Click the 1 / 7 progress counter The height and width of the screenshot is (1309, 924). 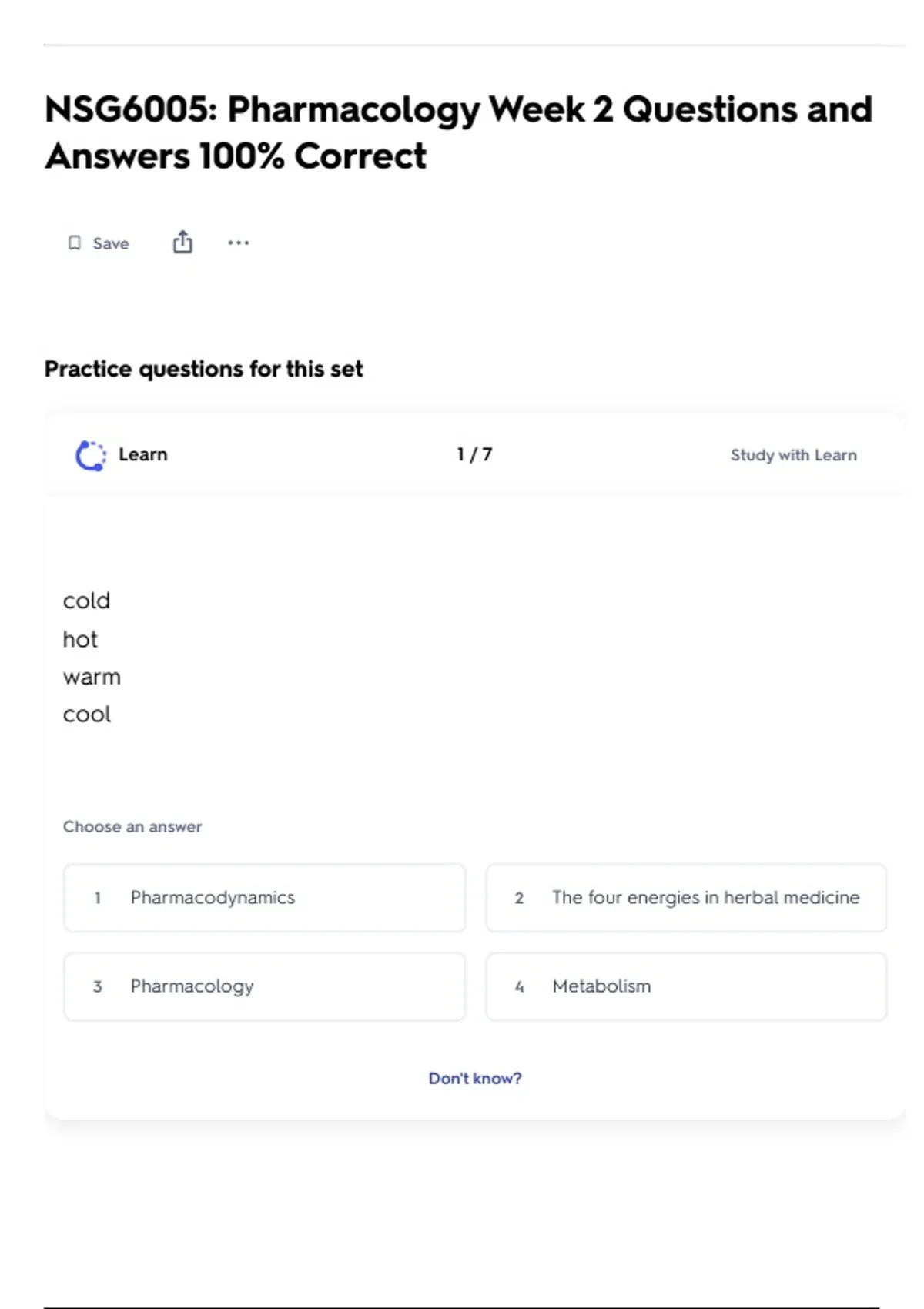tap(474, 454)
